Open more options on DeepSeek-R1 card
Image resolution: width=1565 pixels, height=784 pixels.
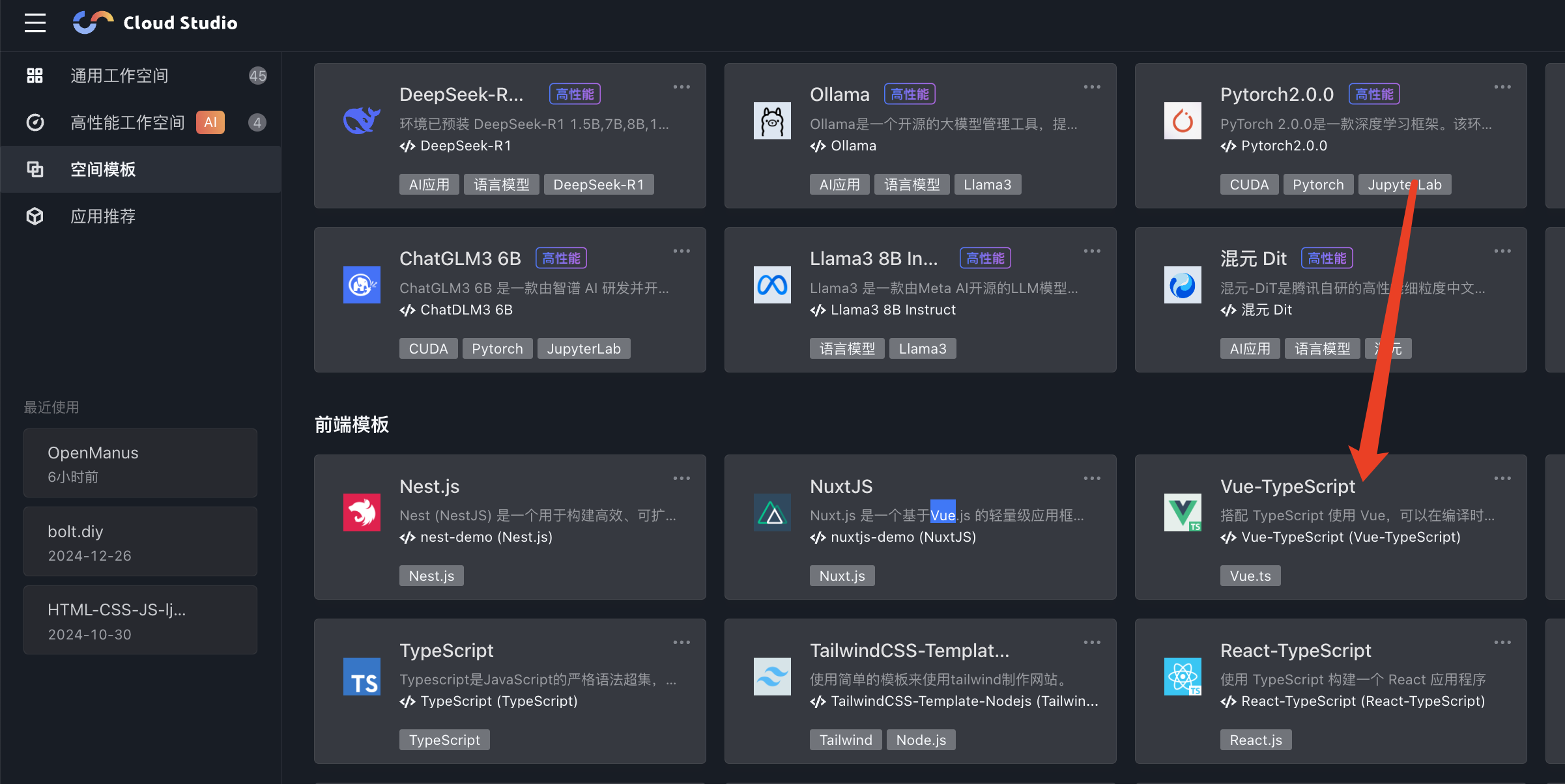(x=682, y=87)
